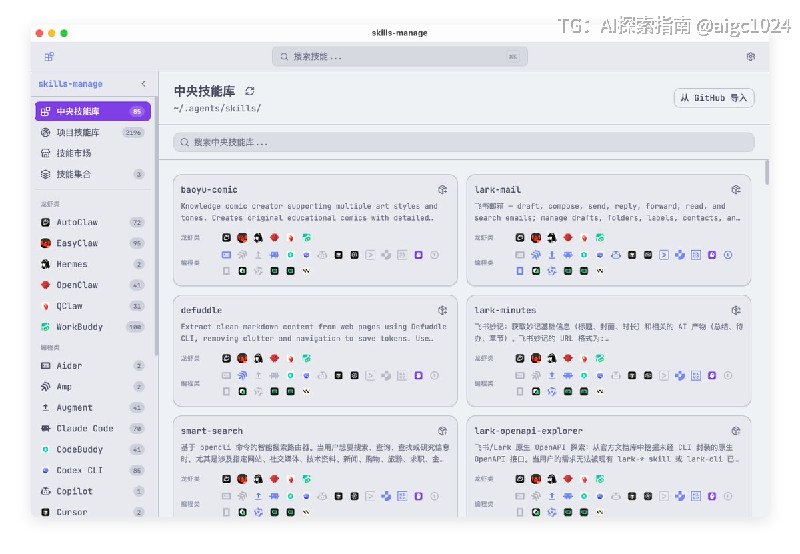Image resolution: width=800 pixels, height=554 pixels.
Task: Click the ~/.agents/skills/ path text
Action: pyautogui.click(x=217, y=108)
